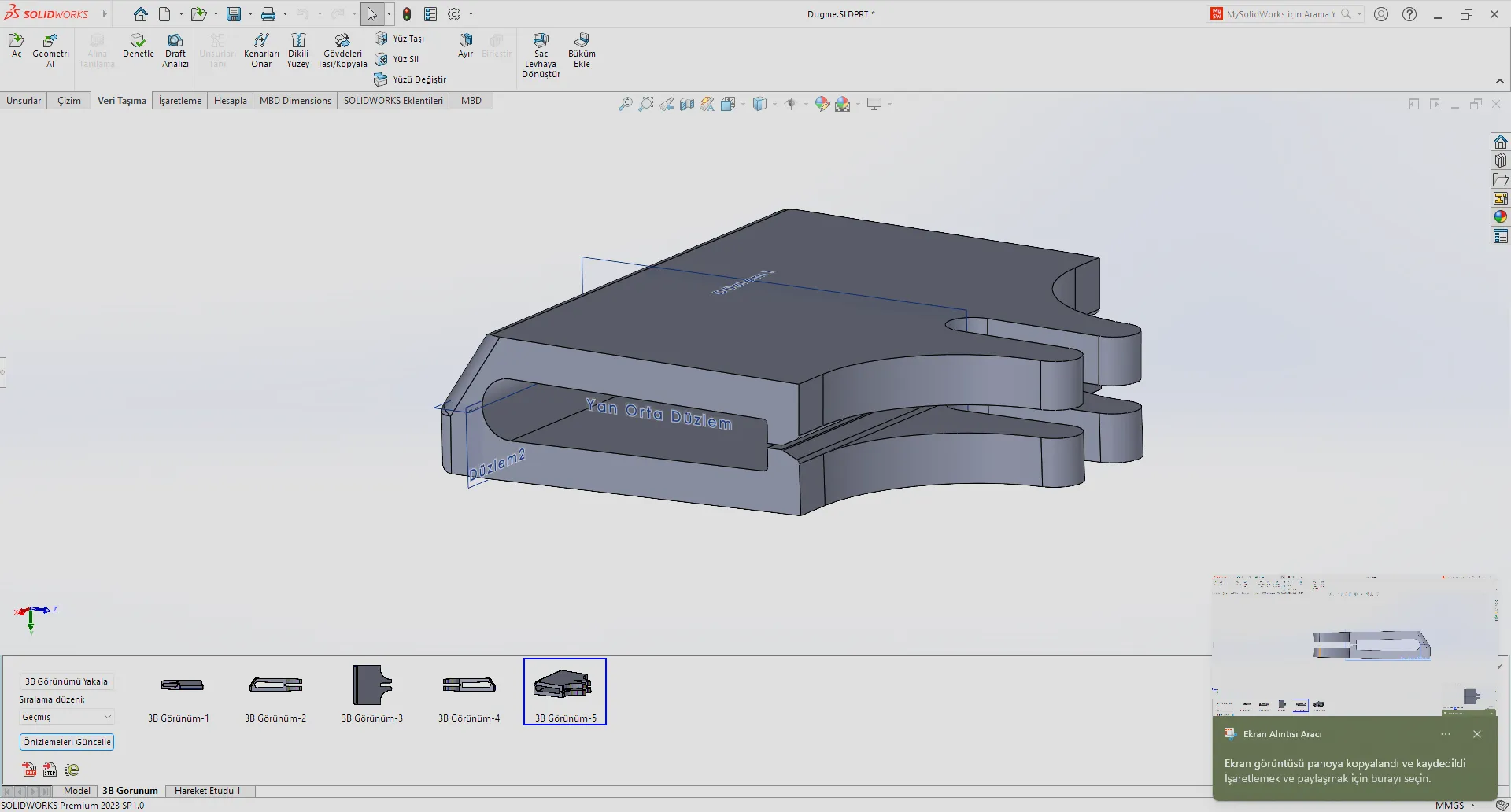Publish eDrawings file icon

click(x=72, y=770)
